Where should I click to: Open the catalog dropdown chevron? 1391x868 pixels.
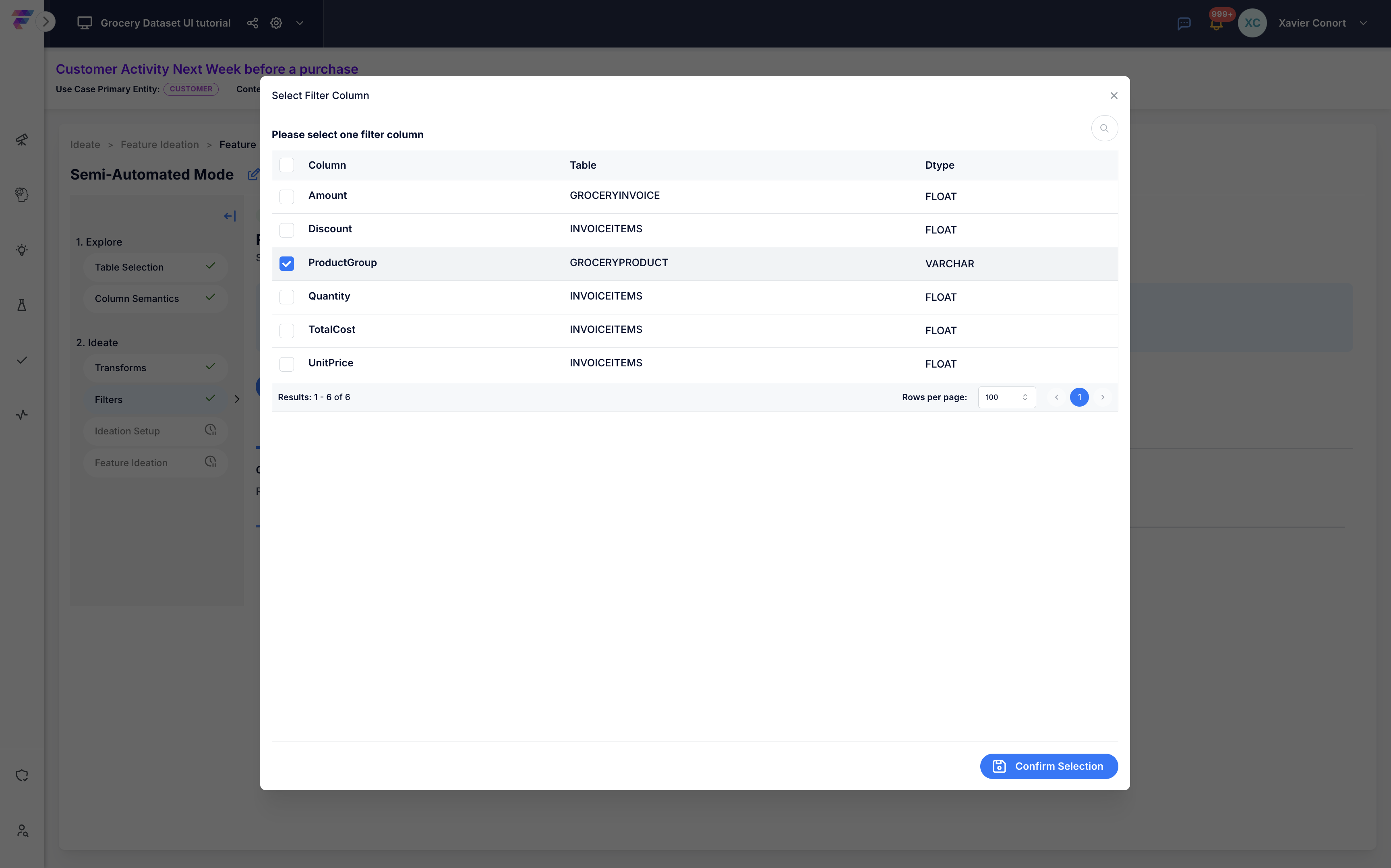(x=300, y=23)
